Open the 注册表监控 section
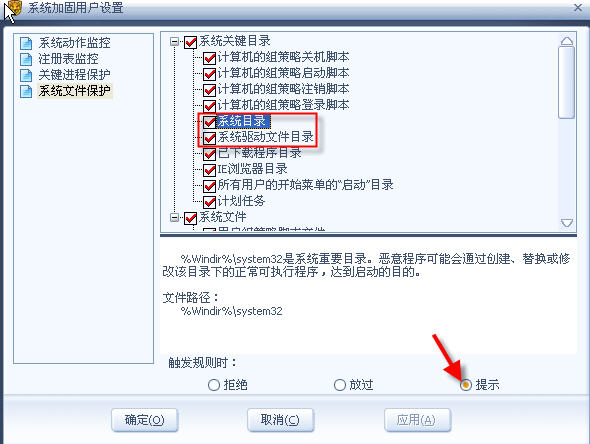590x444 pixels. tap(68, 59)
